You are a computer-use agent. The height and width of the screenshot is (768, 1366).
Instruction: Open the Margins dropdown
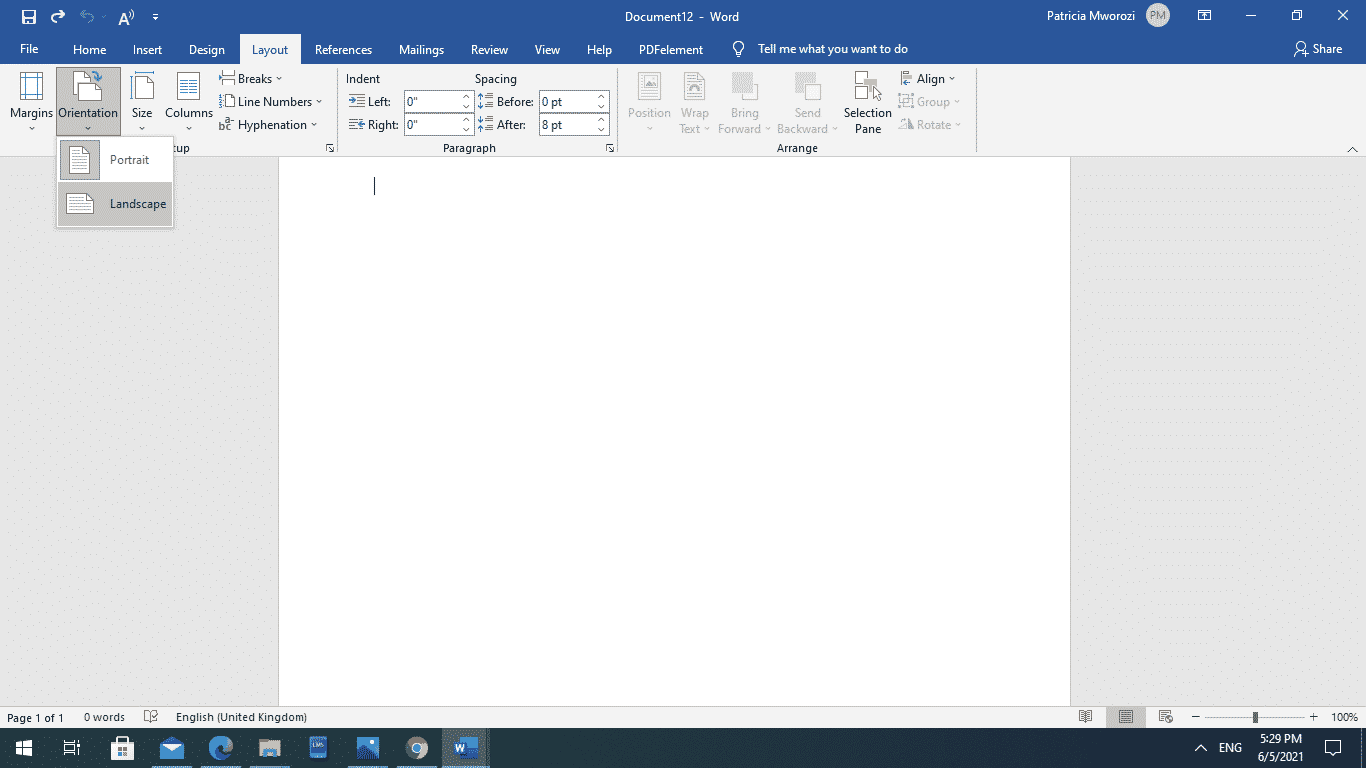[x=31, y=102]
